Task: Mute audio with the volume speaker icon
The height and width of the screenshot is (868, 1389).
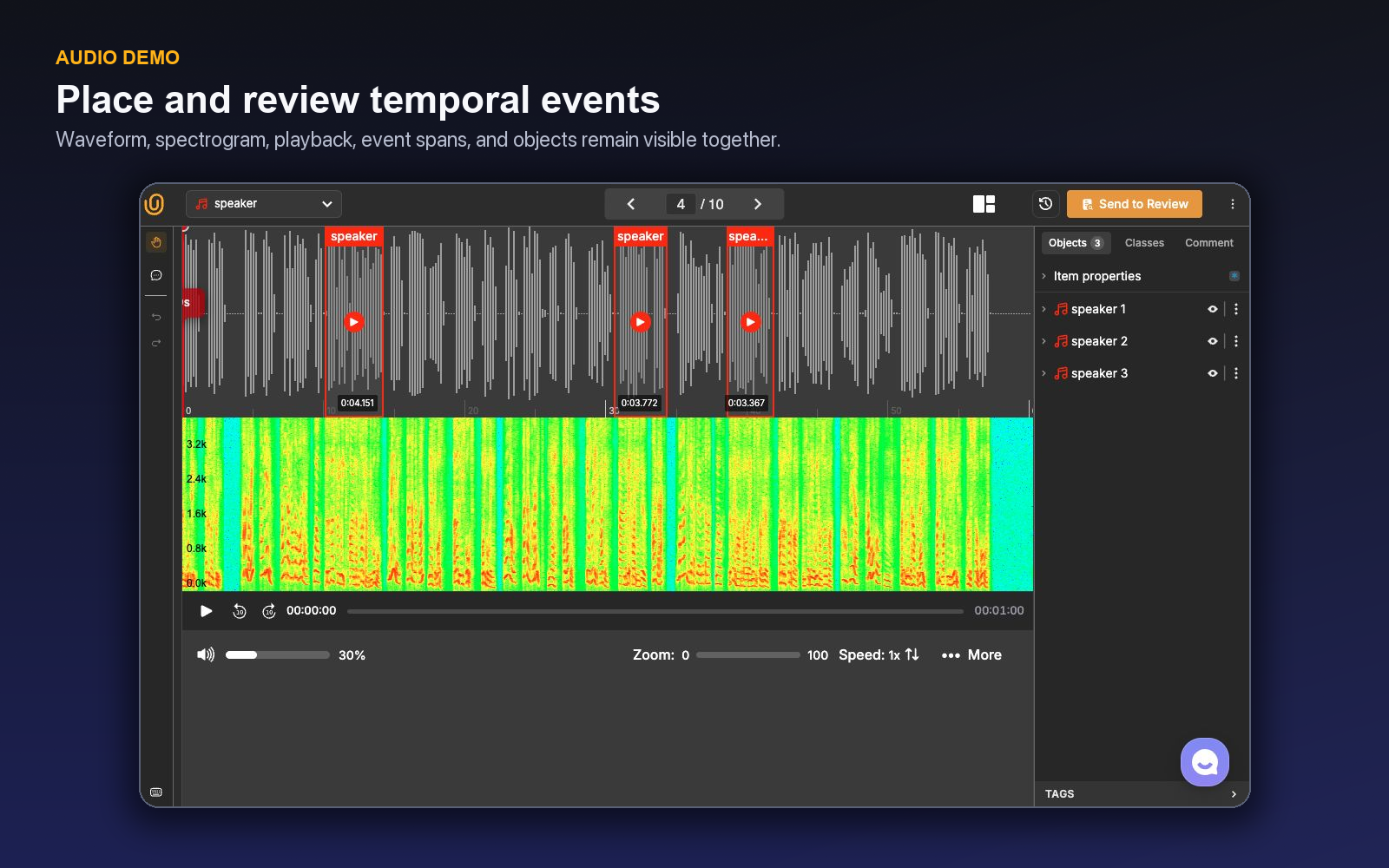Action: coord(206,654)
